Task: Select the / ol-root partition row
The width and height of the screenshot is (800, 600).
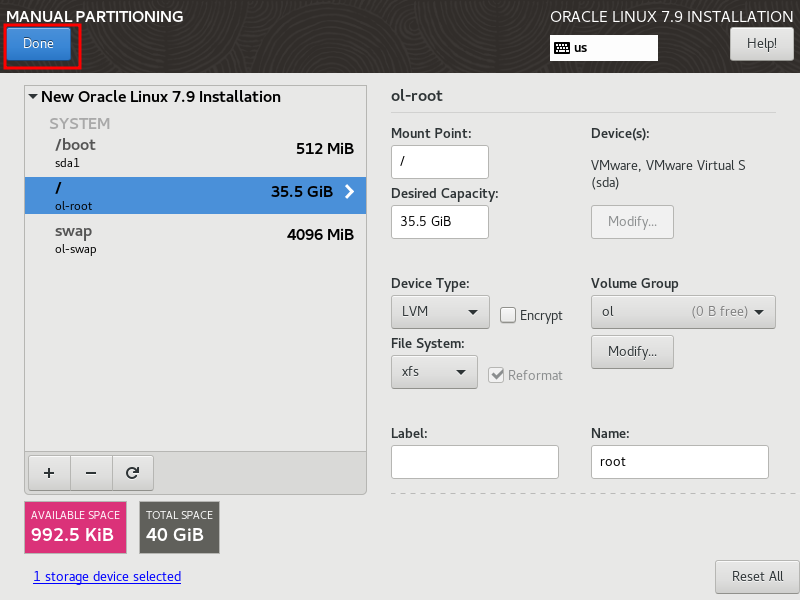Action: tap(195, 195)
